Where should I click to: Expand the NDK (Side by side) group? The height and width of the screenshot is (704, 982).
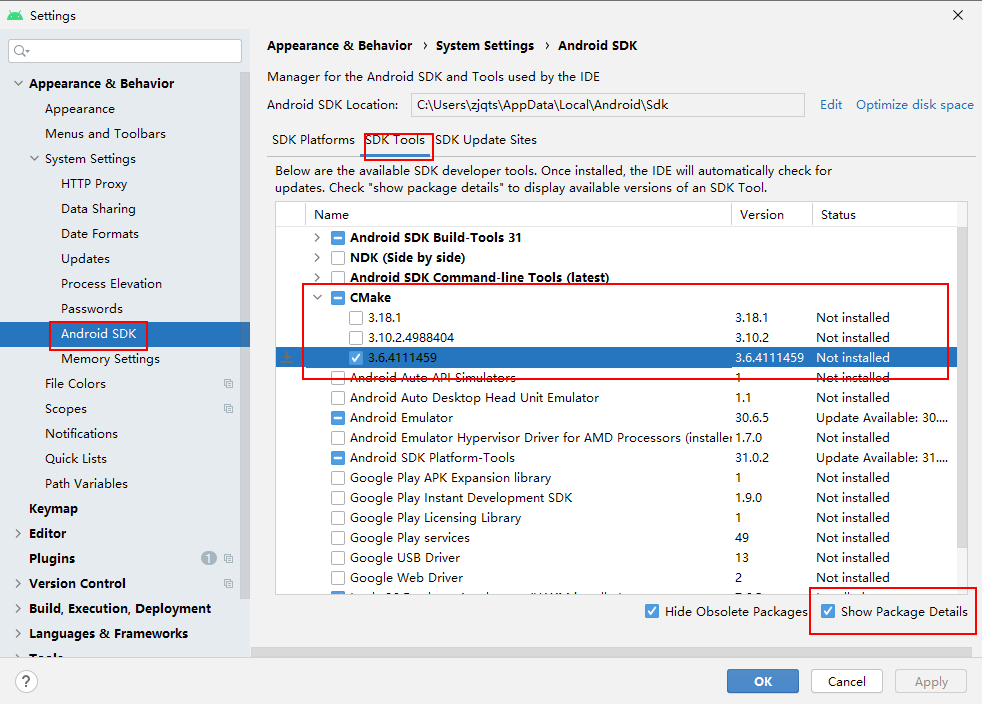pos(318,257)
